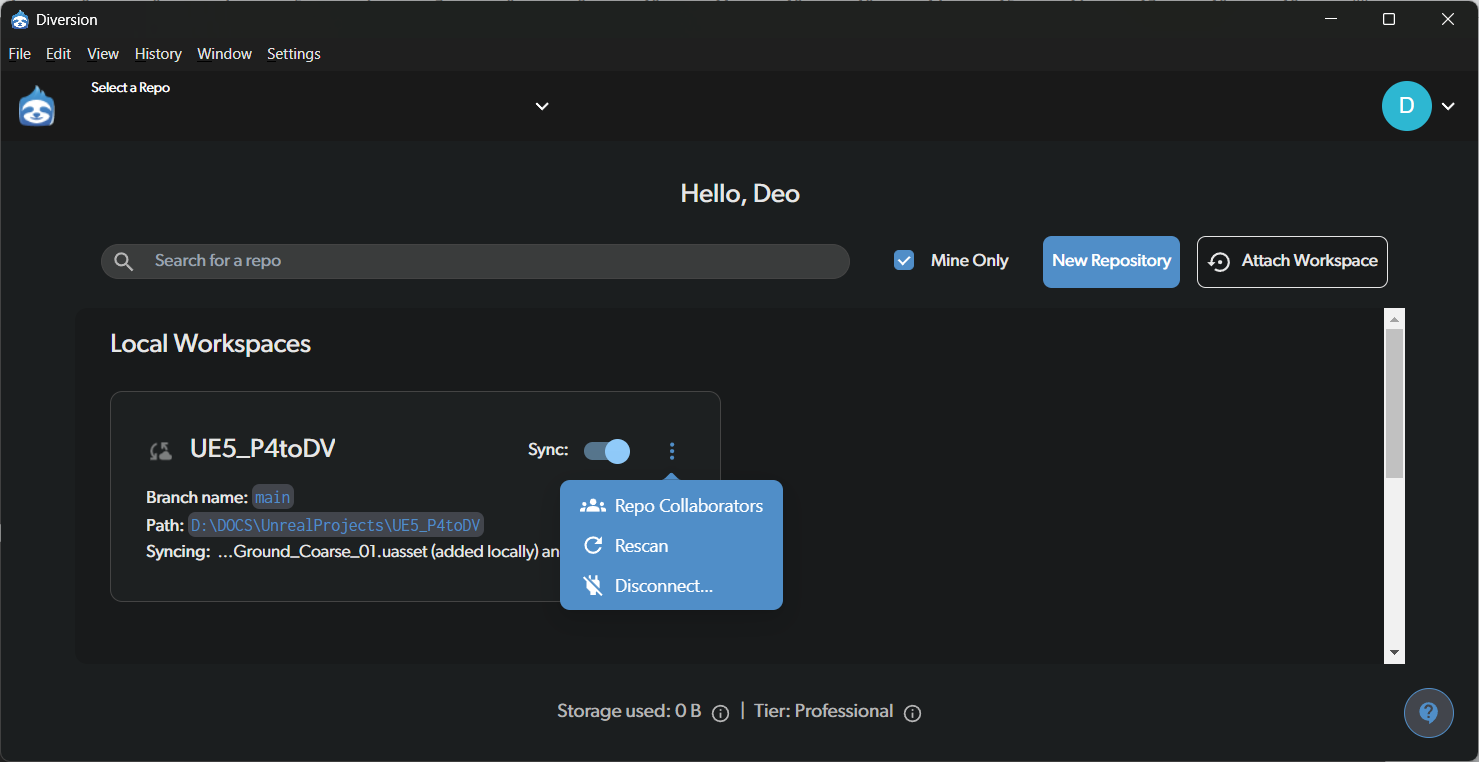Click the Diversion sloth logo icon

tap(36, 106)
